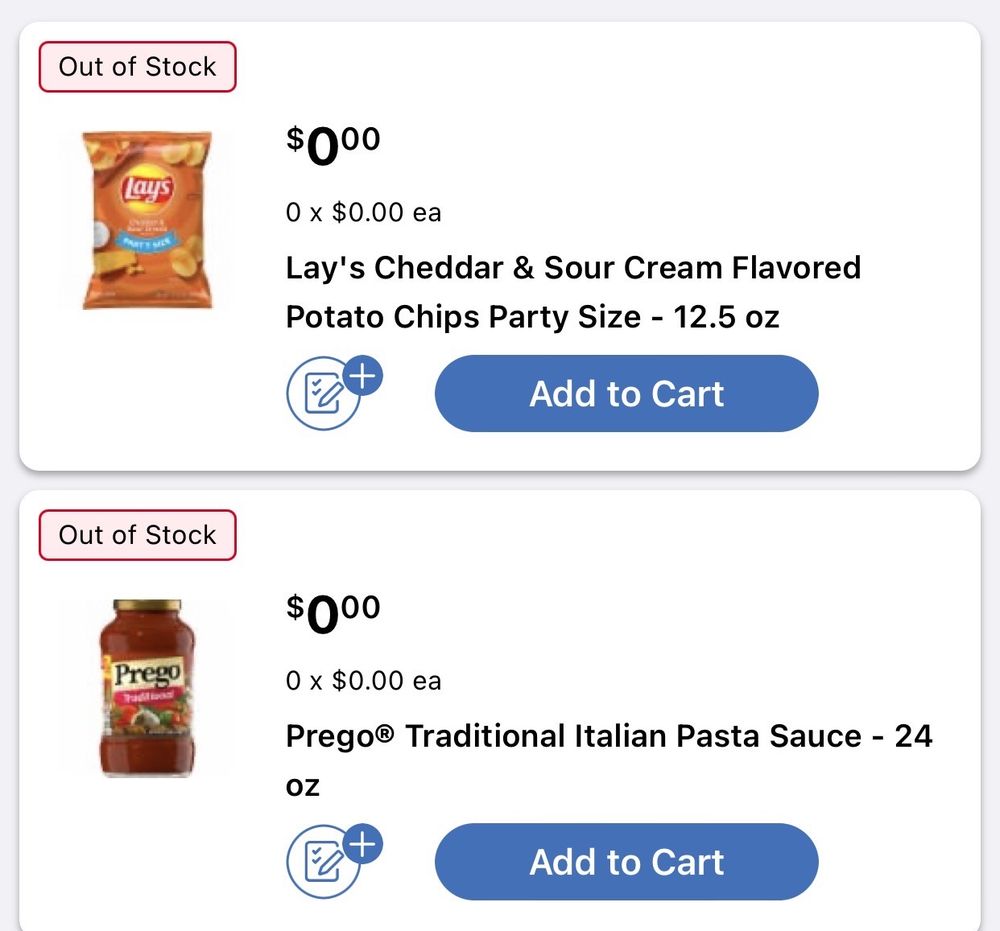The image size is (1000, 931).
Task: Select the $0.00 price for Prego sauce
Action: coord(333,612)
